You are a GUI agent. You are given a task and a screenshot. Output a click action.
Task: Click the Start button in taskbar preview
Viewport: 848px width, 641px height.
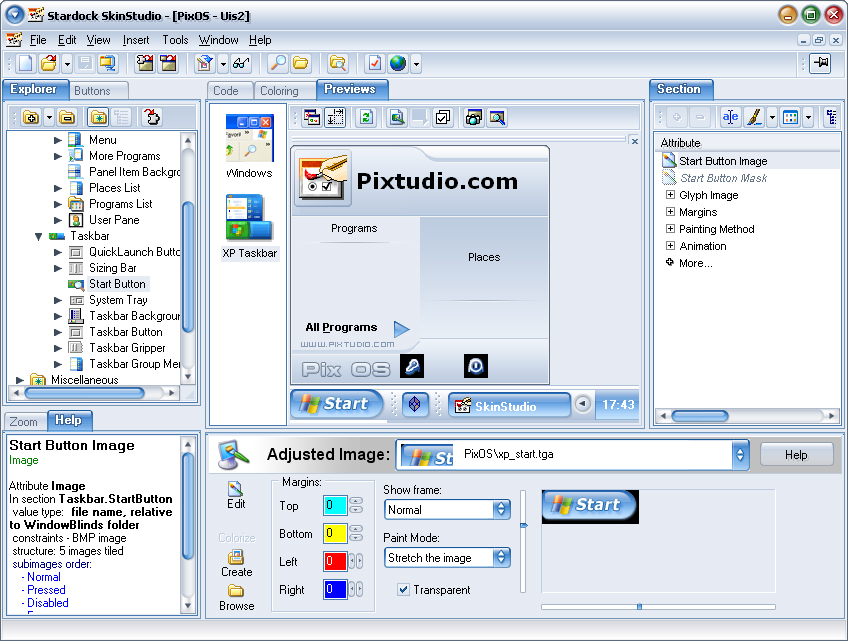[x=336, y=404]
